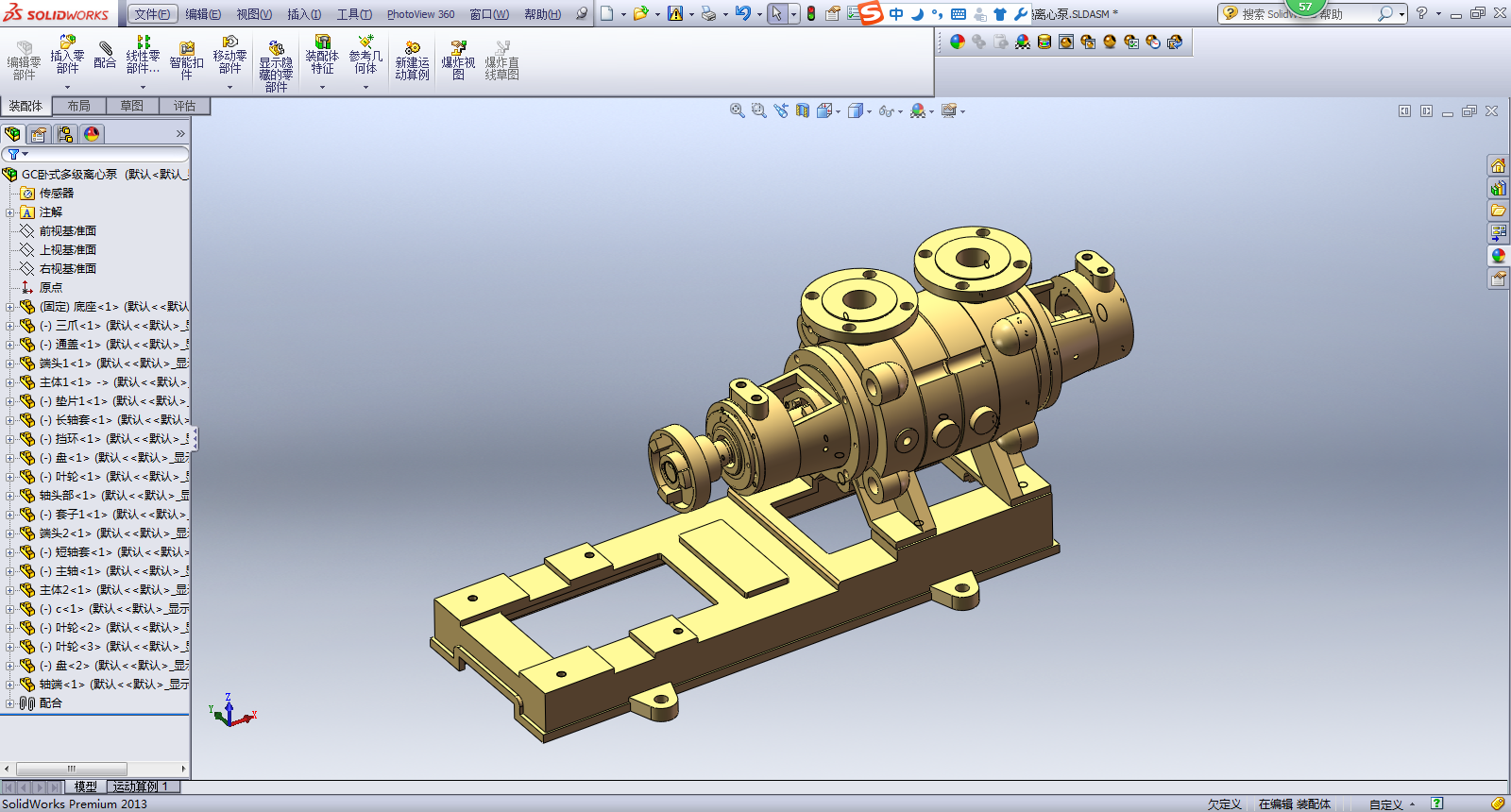Click the Zoom to Fit magnifier icon

738,111
